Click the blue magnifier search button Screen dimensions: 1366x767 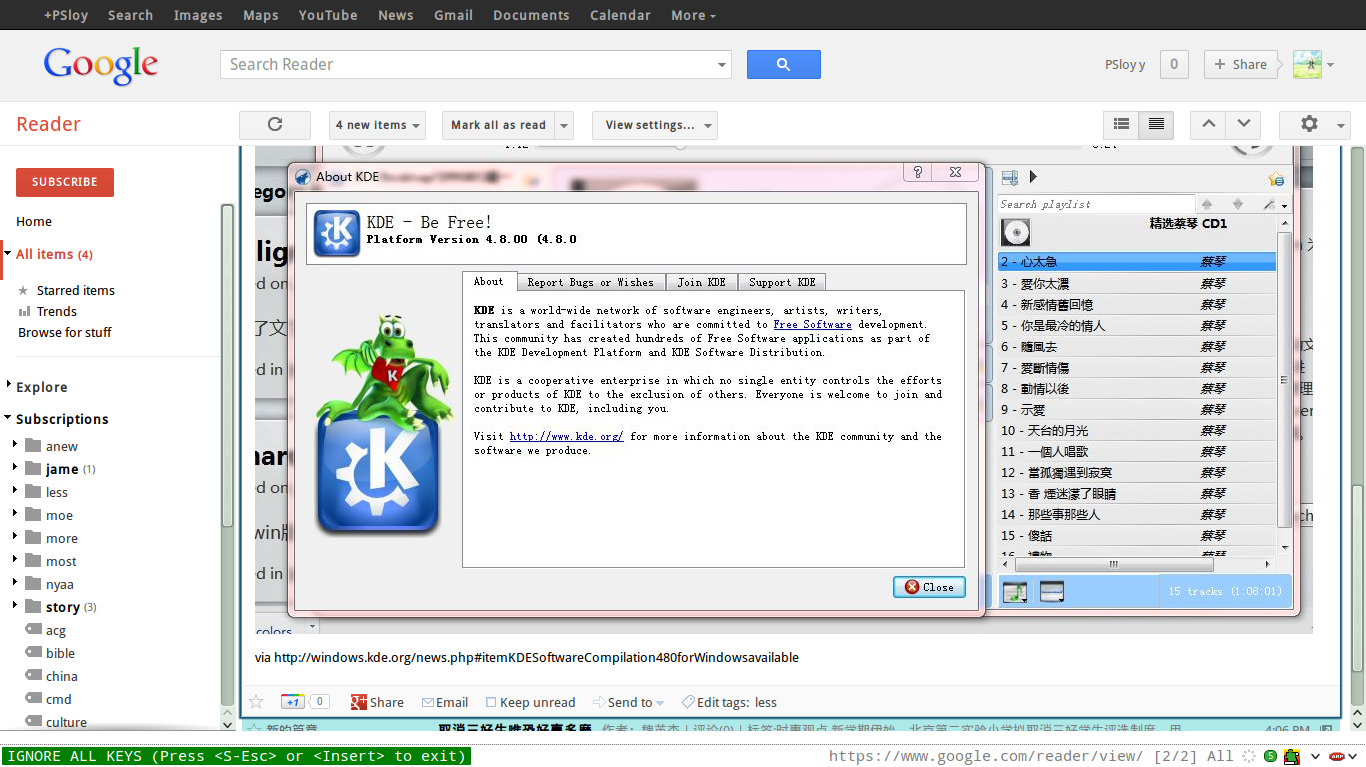[783, 64]
